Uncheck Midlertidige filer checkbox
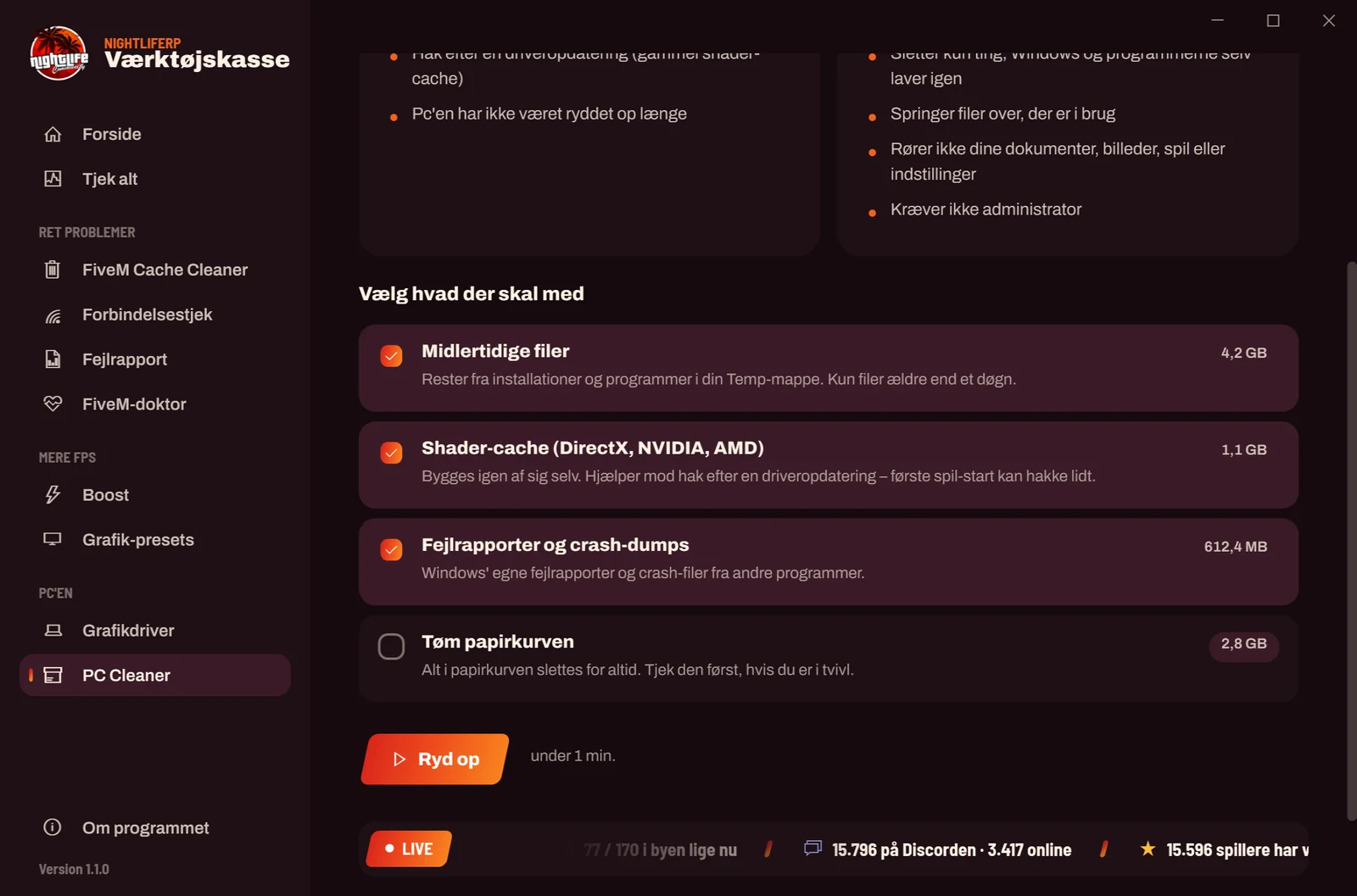This screenshot has height=896, width=1357. [391, 356]
